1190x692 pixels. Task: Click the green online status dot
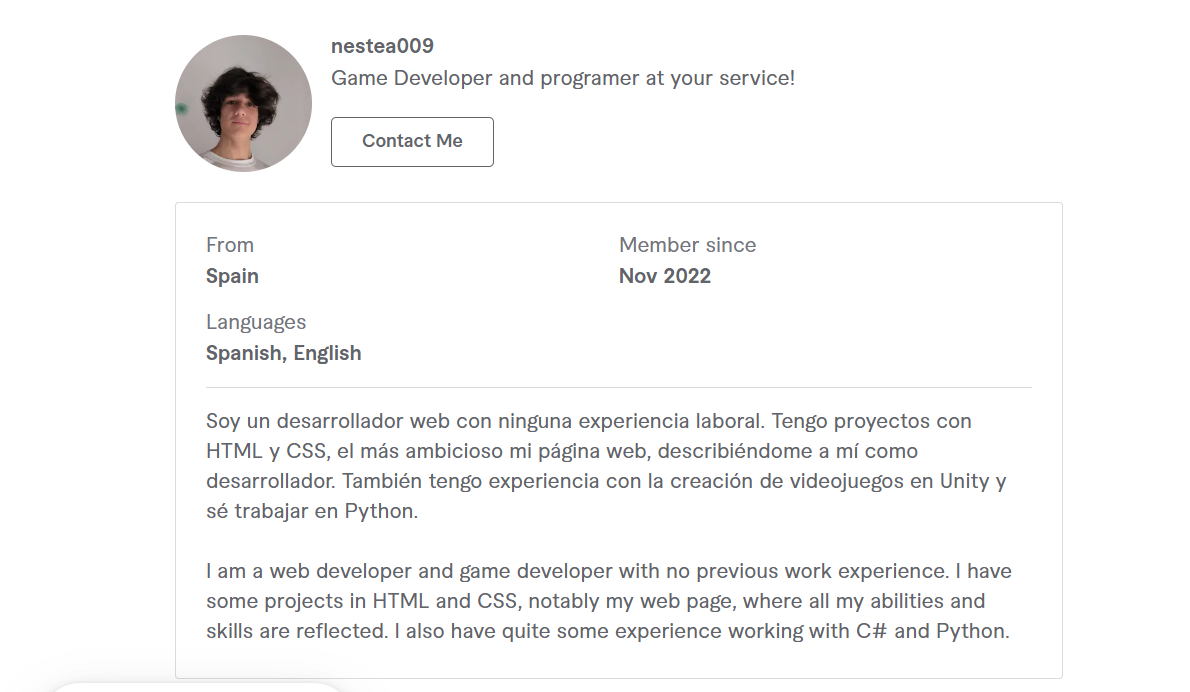pos(180,109)
